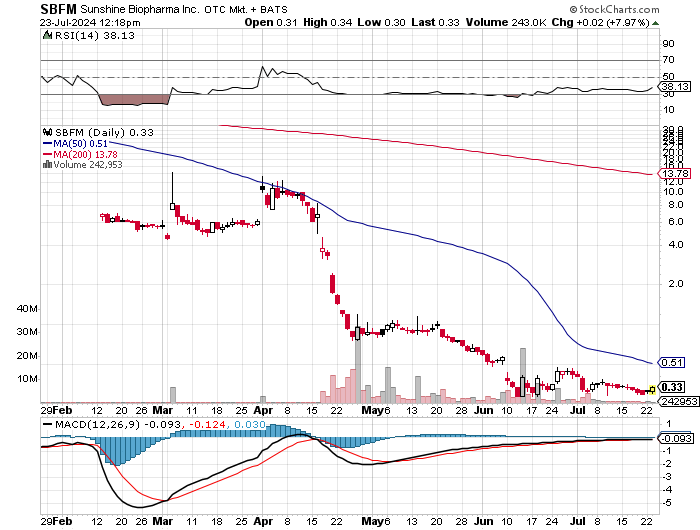Click the 2.0 price axis label
Image resolution: width=700 pixels, height=530 pixels.
[675, 284]
